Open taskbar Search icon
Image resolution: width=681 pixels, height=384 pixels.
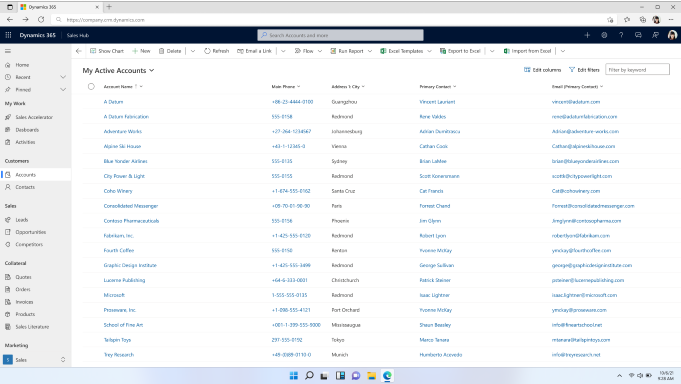click(x=309, y=375)
